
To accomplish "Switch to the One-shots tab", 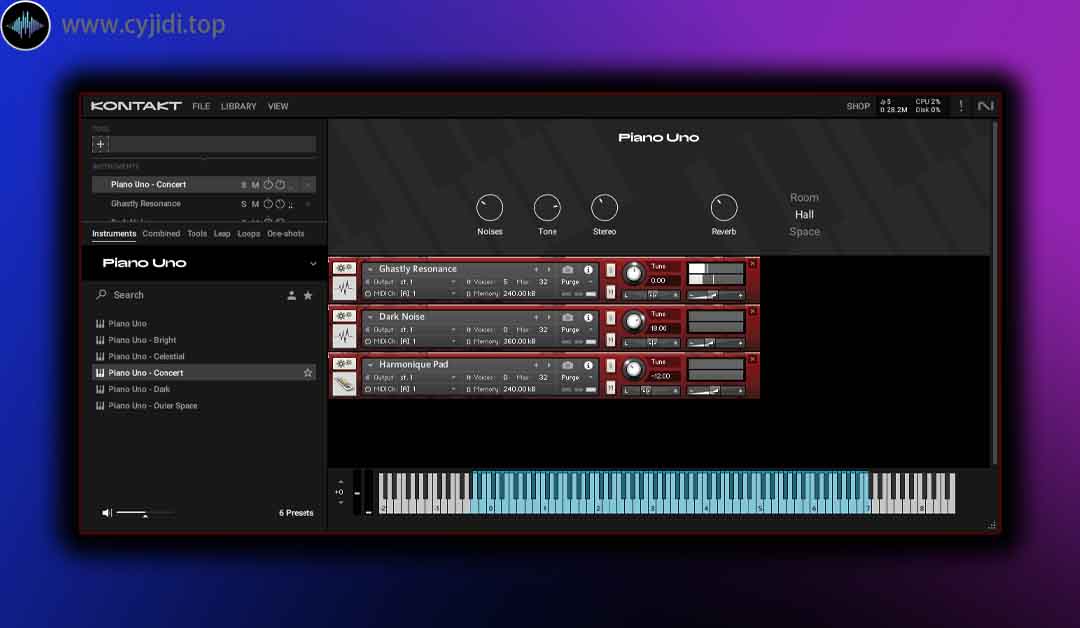I will pos(286,233).
